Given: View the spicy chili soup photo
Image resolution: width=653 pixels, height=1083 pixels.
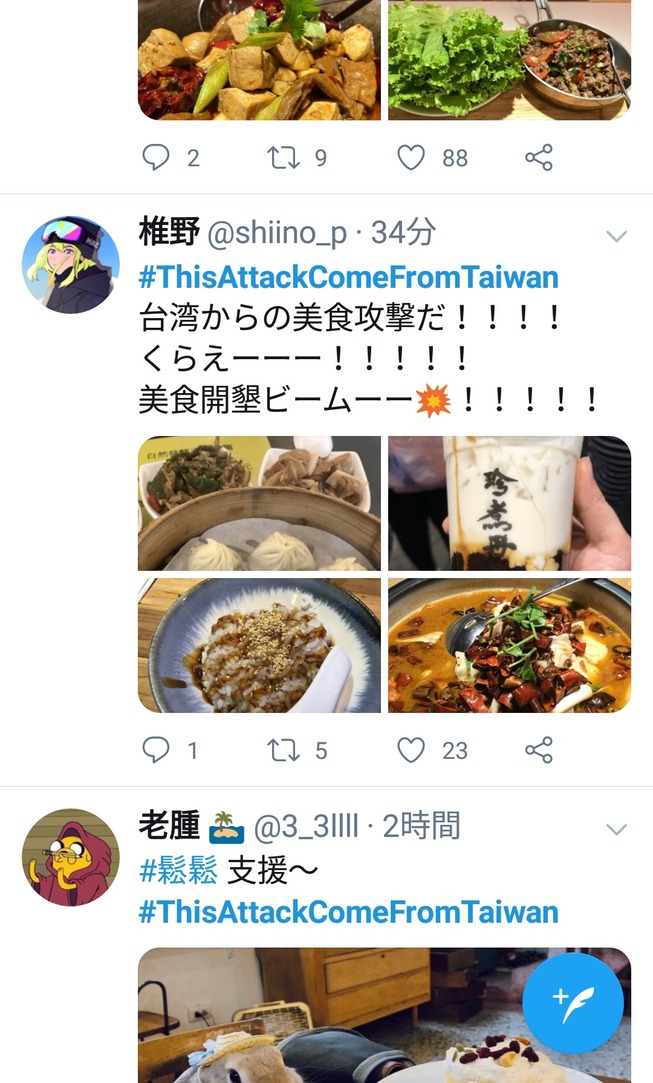Looking at the screenshot, I should pos(509,645).
